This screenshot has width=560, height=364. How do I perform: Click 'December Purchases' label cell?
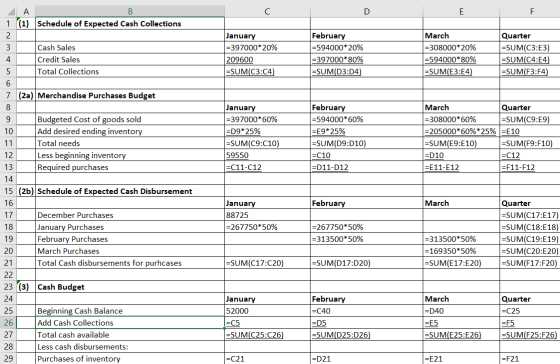[x=130, y=215]
